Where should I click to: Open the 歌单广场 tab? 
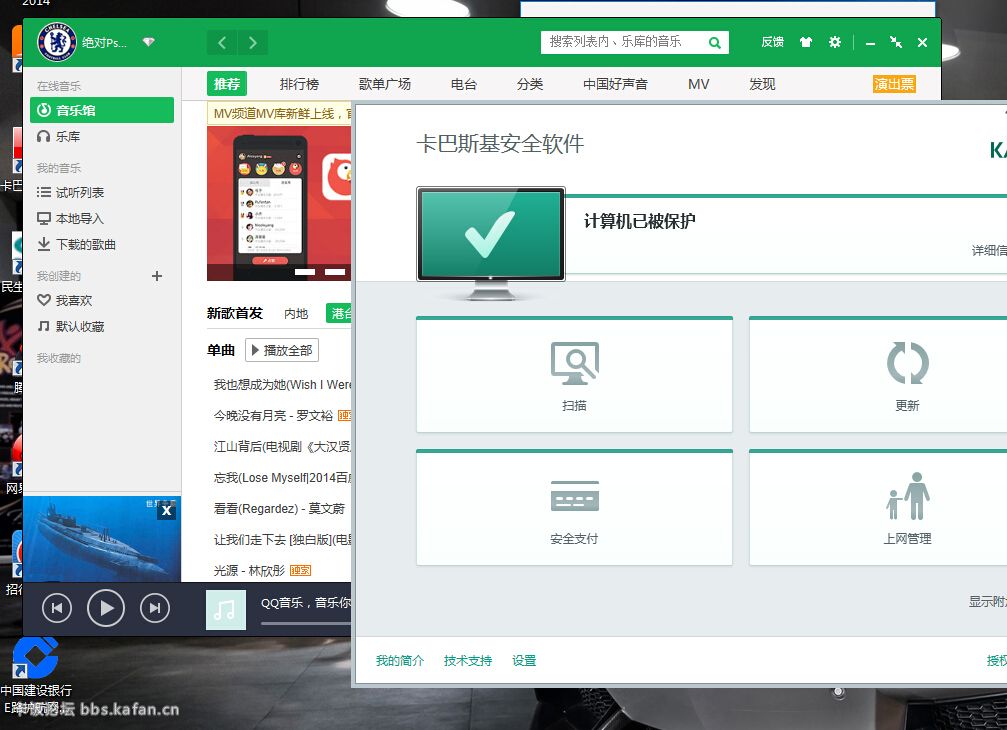(385, 84)
